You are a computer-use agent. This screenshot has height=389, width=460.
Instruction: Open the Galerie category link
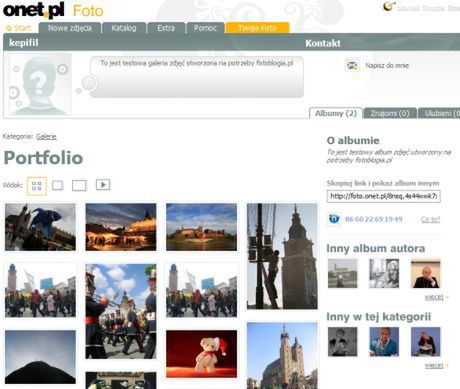pos(46,136)
